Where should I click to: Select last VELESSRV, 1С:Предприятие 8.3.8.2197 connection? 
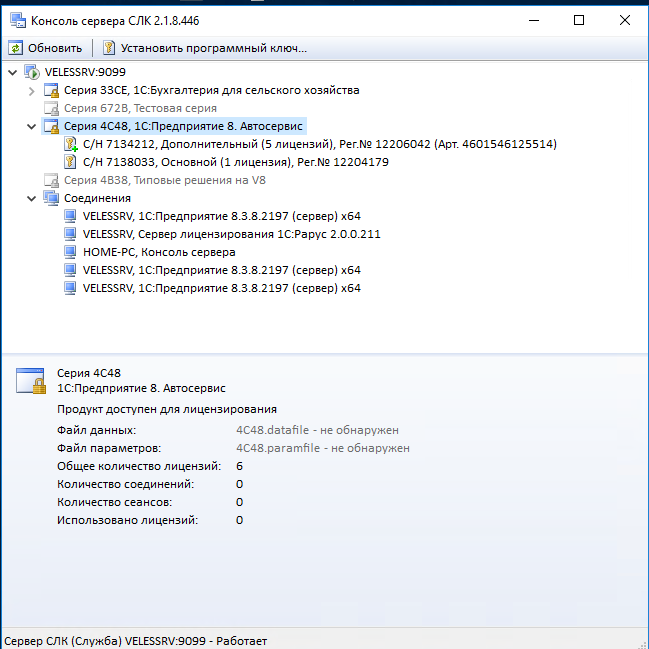point(222,288)
